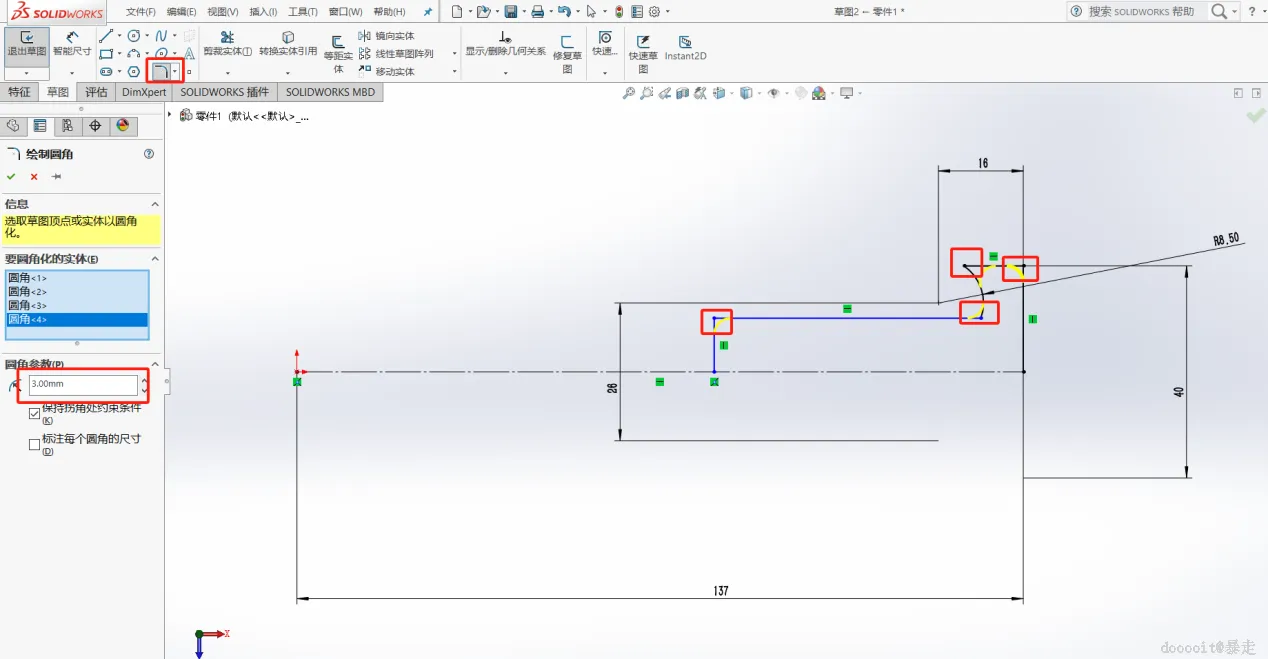Collapse the 信息 section in property panel
This screenshot has height=659, width=1268.
pos(155,204)
